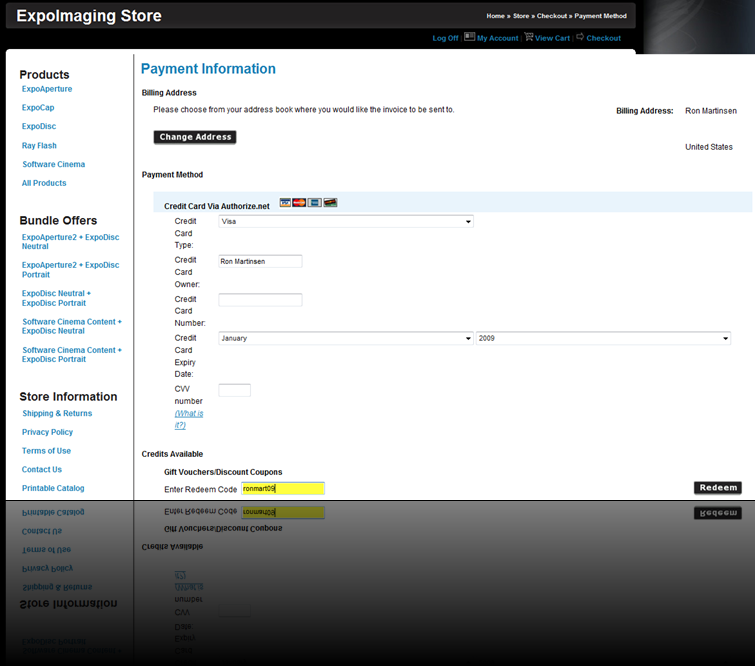Click the ExpoImaging Store title
Viewport: 755px width, 666px height.
pyautogui.click(x=89, y=16)
